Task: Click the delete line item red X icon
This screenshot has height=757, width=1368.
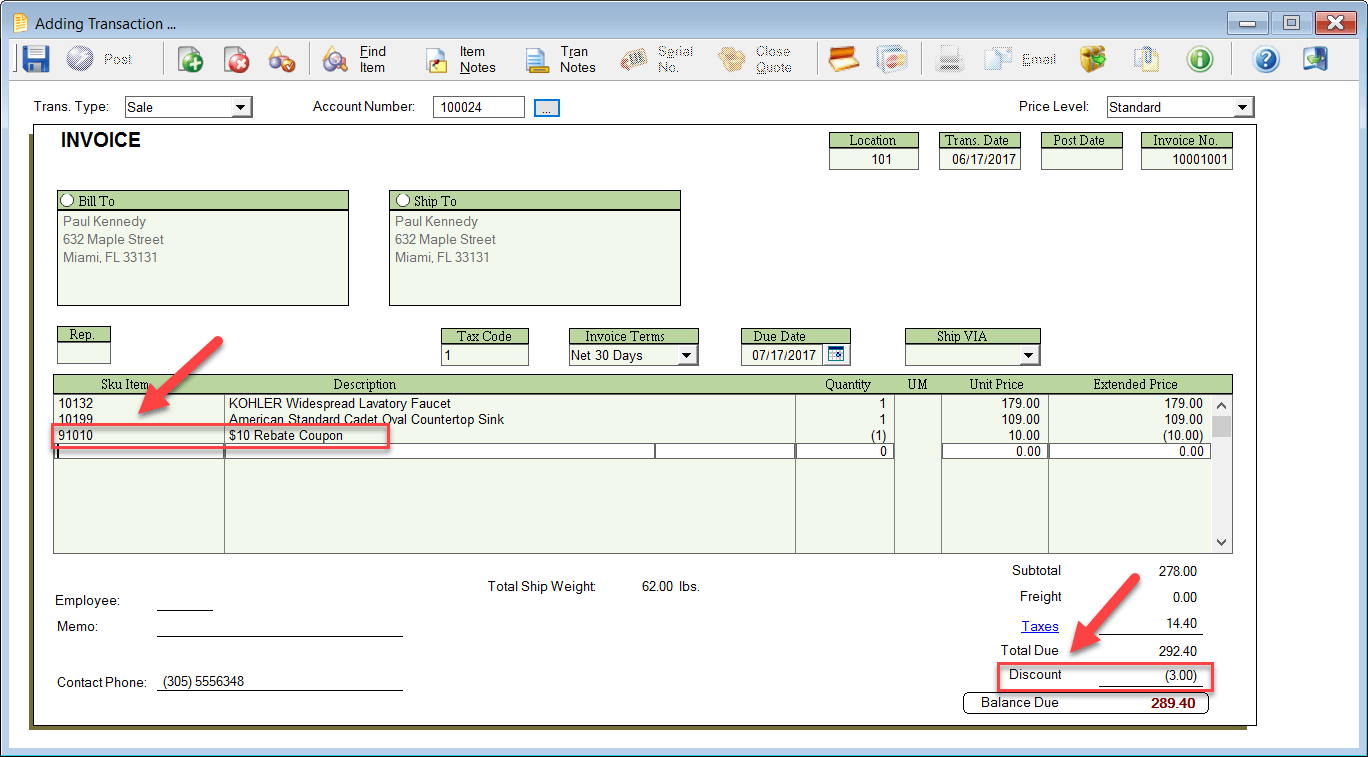Action: (236, 59)
